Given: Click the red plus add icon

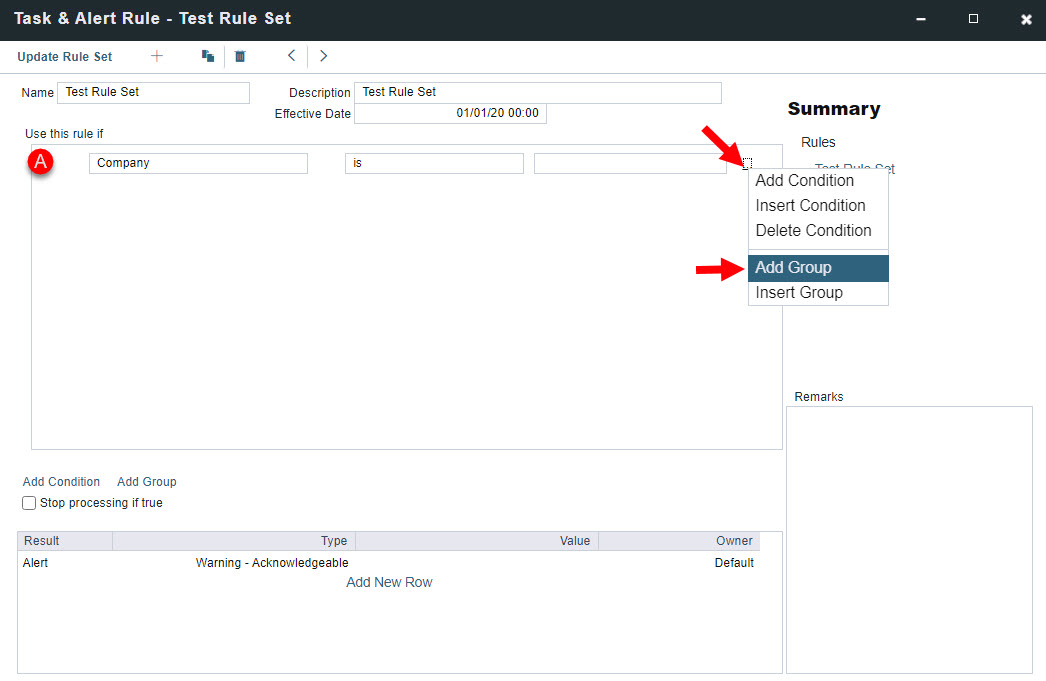Looking at the screenshot, I should [x=156, y=56].
